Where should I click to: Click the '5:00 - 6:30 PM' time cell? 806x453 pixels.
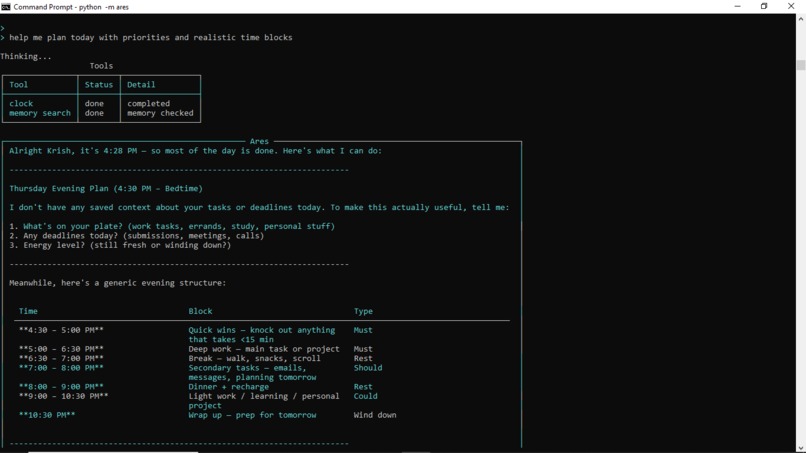61,349
